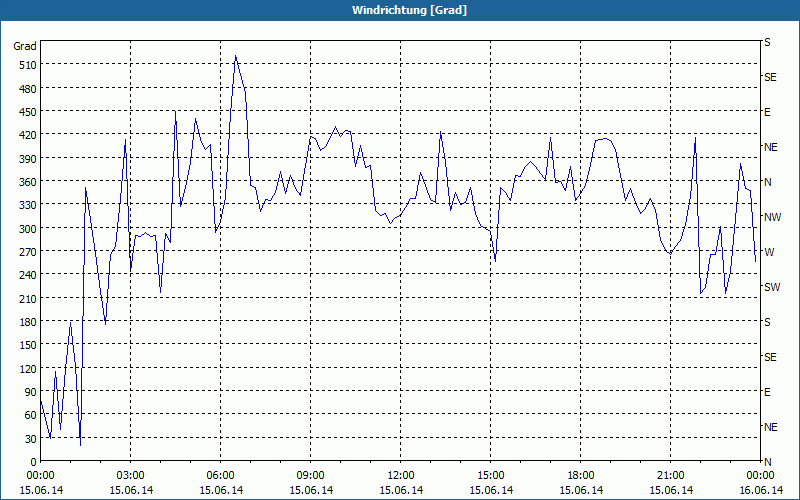Select the SE compass label level with 150
Screen dimensions: 800x500
tap(770, 357)
